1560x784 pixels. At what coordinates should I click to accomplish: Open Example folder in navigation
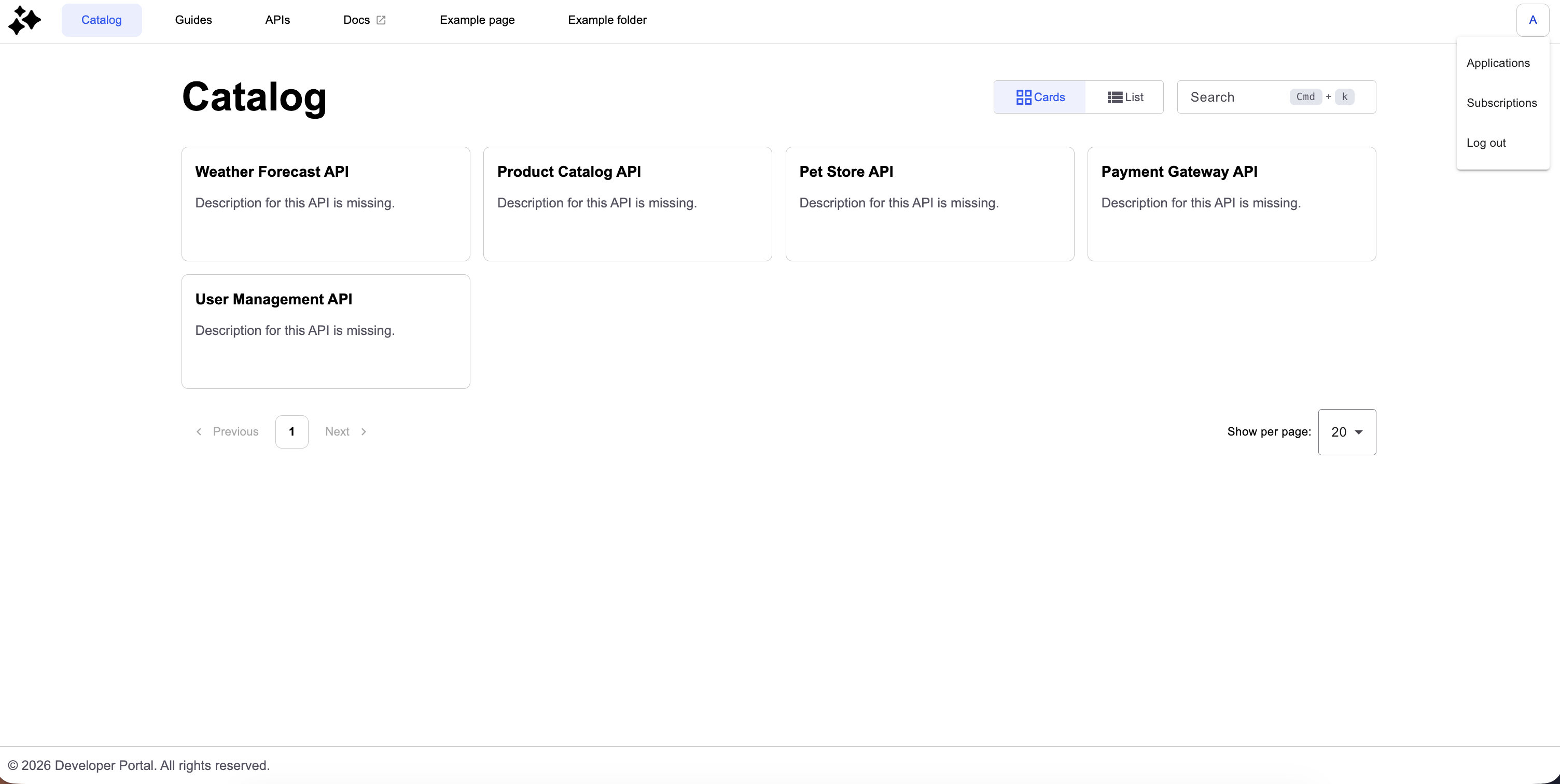click(x=607, y=20)
